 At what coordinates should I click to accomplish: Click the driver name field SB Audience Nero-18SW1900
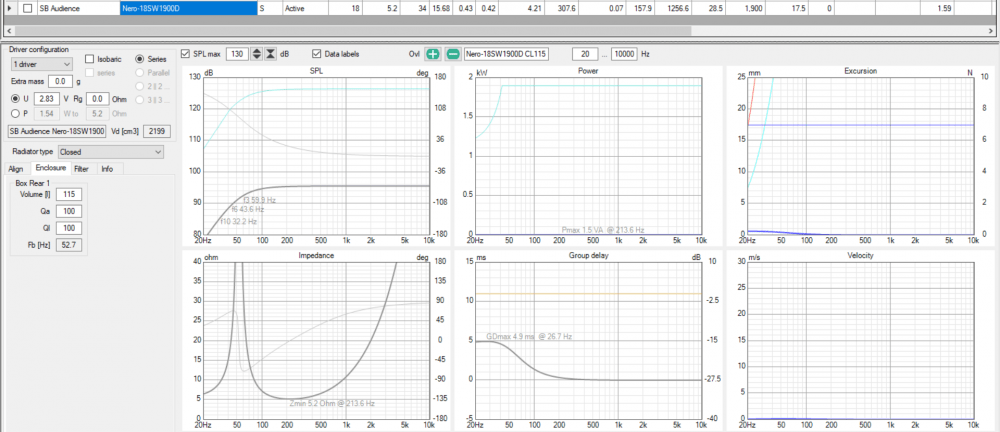pyautogui.click(x=57, y=131)
